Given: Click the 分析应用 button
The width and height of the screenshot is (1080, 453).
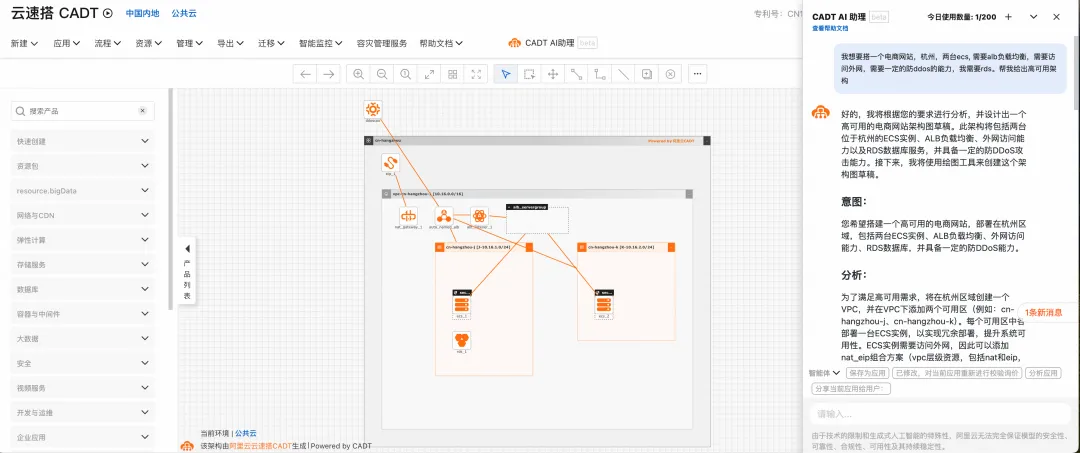Looking at the screenshot, I should tap(1043, 373).
